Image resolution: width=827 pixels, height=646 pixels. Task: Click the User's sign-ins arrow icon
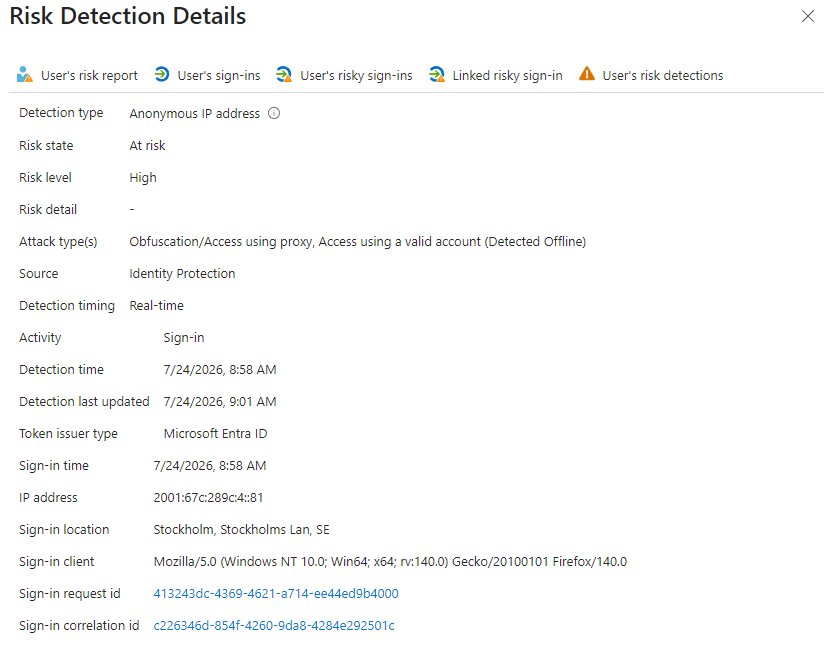162,75
